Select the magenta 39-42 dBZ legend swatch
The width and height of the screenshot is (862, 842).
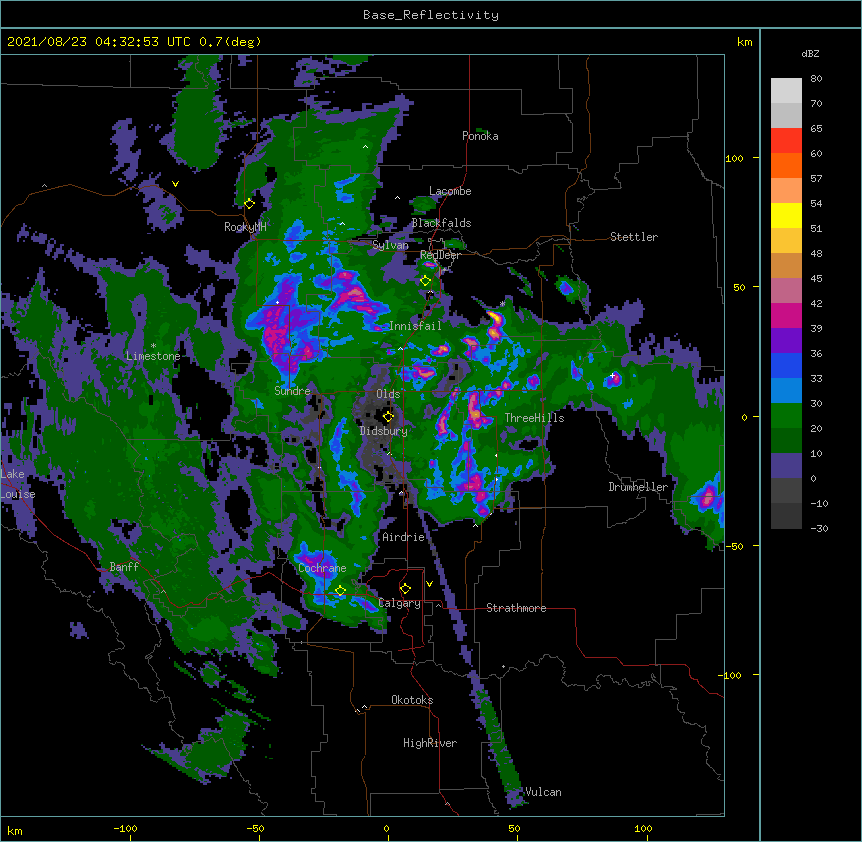point(786,315)
